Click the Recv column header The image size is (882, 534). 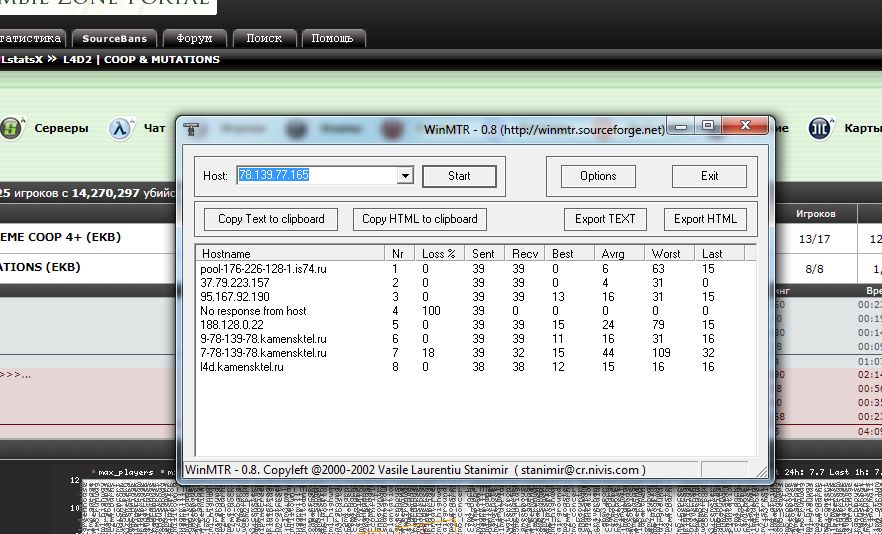pos(524,254)
